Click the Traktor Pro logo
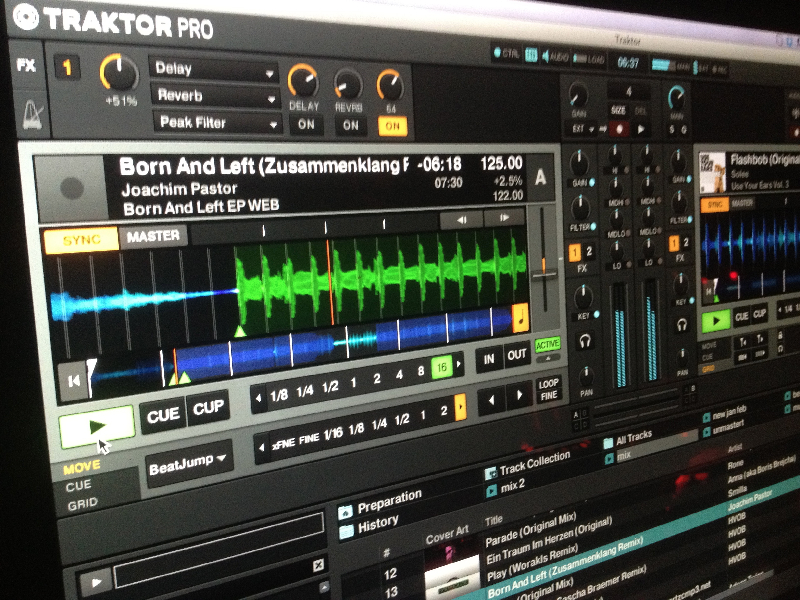The image size is (800, 600). point(112,21)
